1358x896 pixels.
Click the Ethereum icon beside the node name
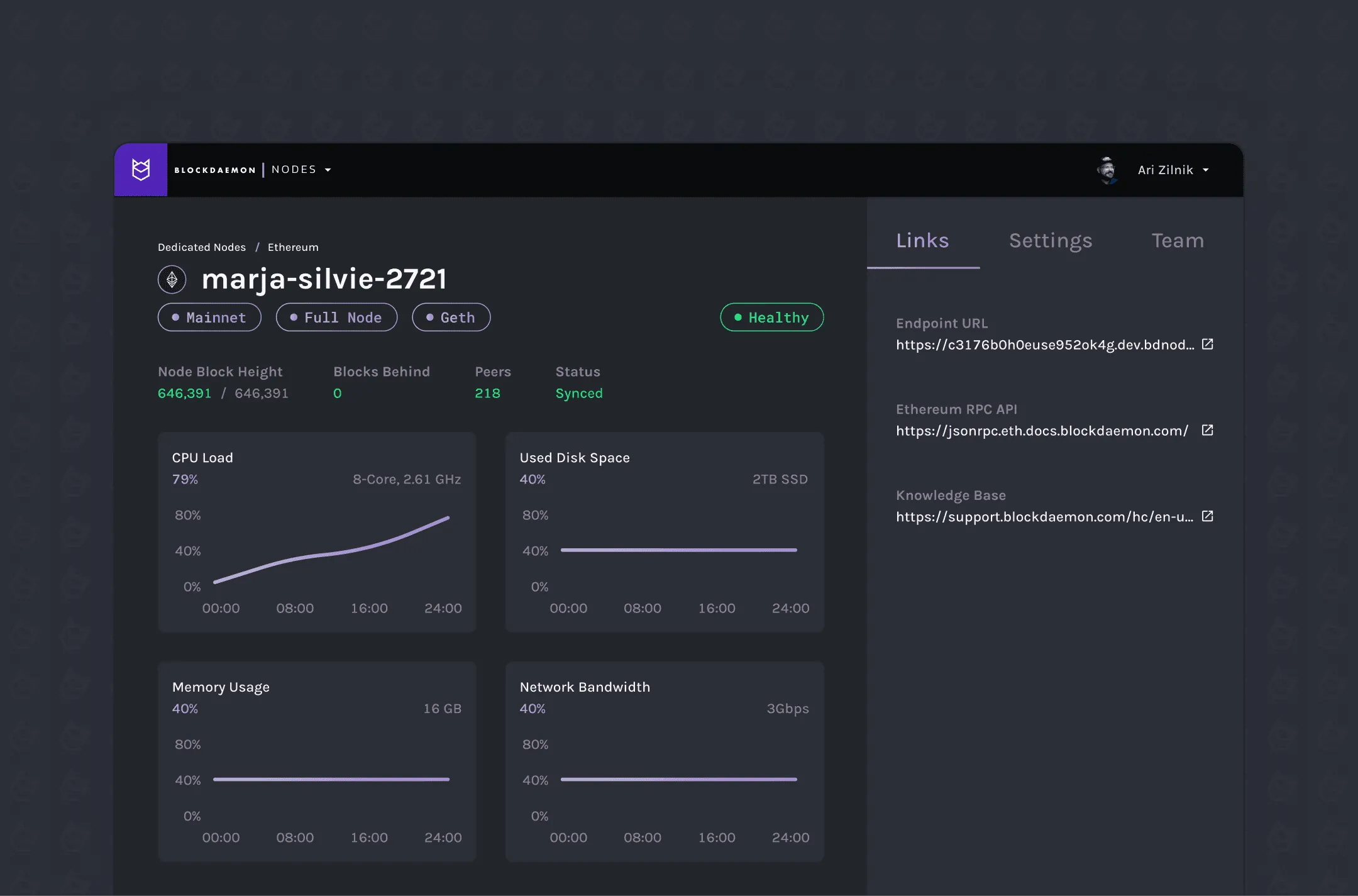172,280
